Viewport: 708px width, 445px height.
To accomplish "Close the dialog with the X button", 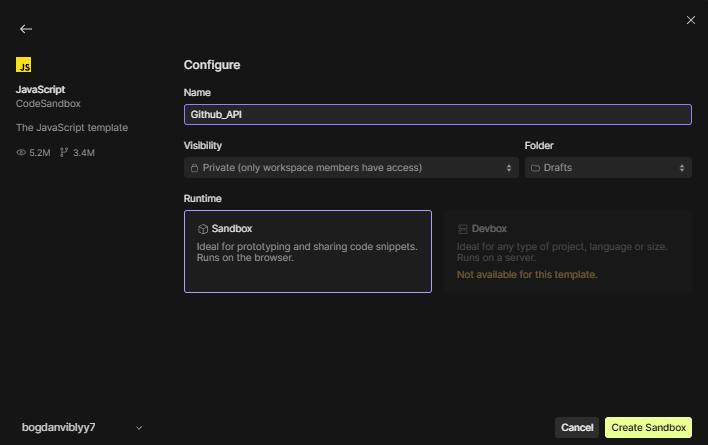I will click(x=690, y=20).
